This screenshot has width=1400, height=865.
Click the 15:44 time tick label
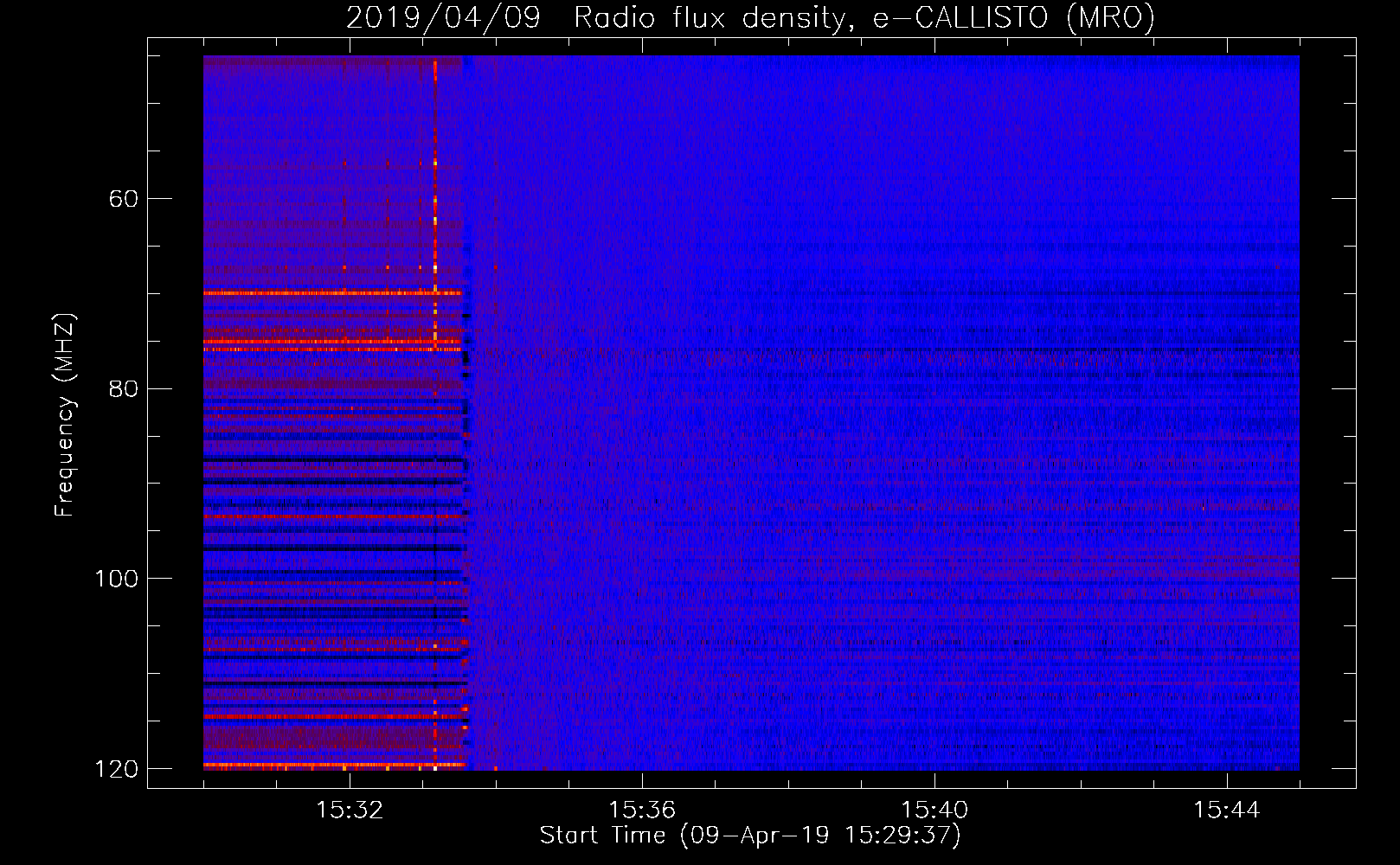(1227, 811)
